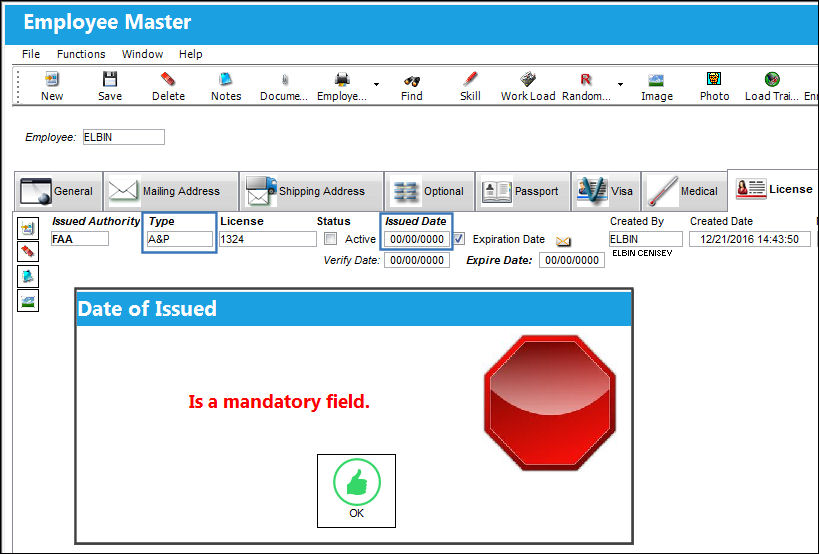The height and width of the screenshot is (554, 819).
Task: Switch to the Shipping Address tab
Action: tap(312, 191)
